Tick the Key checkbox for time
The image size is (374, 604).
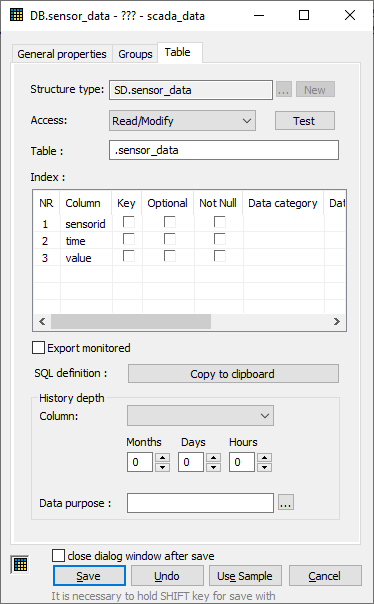(129, 239)
